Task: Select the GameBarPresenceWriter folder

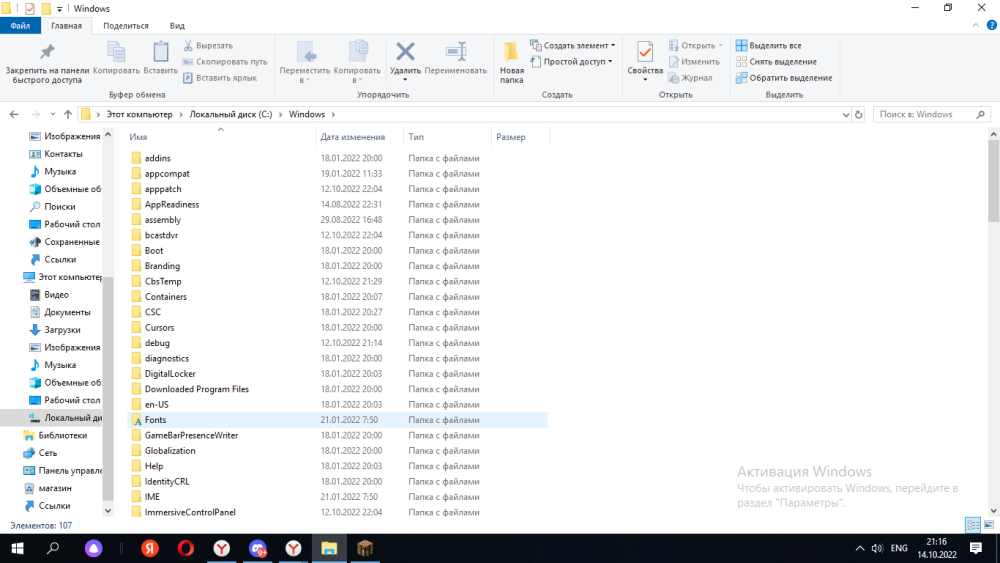Action: 191,435
